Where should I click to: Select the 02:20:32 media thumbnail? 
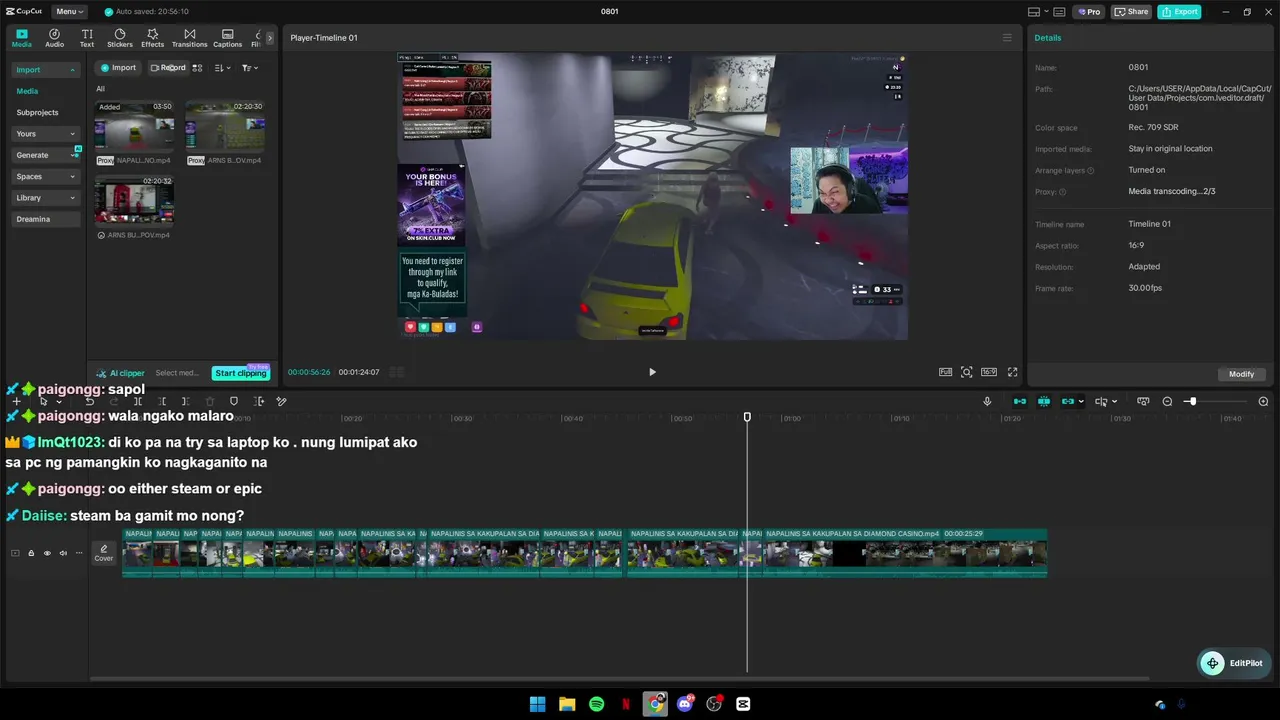click(134, 200)
